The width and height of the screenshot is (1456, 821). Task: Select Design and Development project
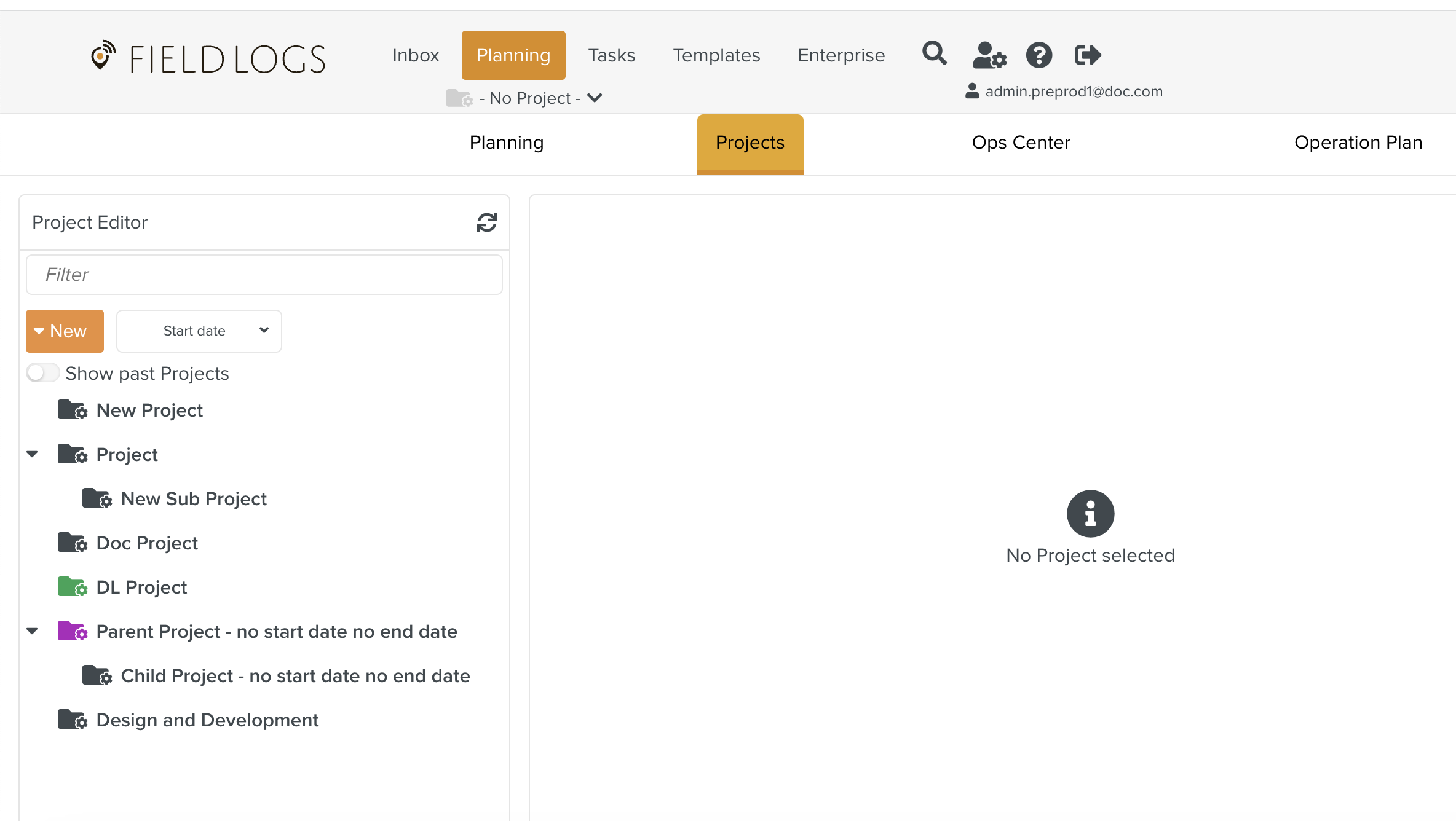pyautogui.click(x=207, y=720)
